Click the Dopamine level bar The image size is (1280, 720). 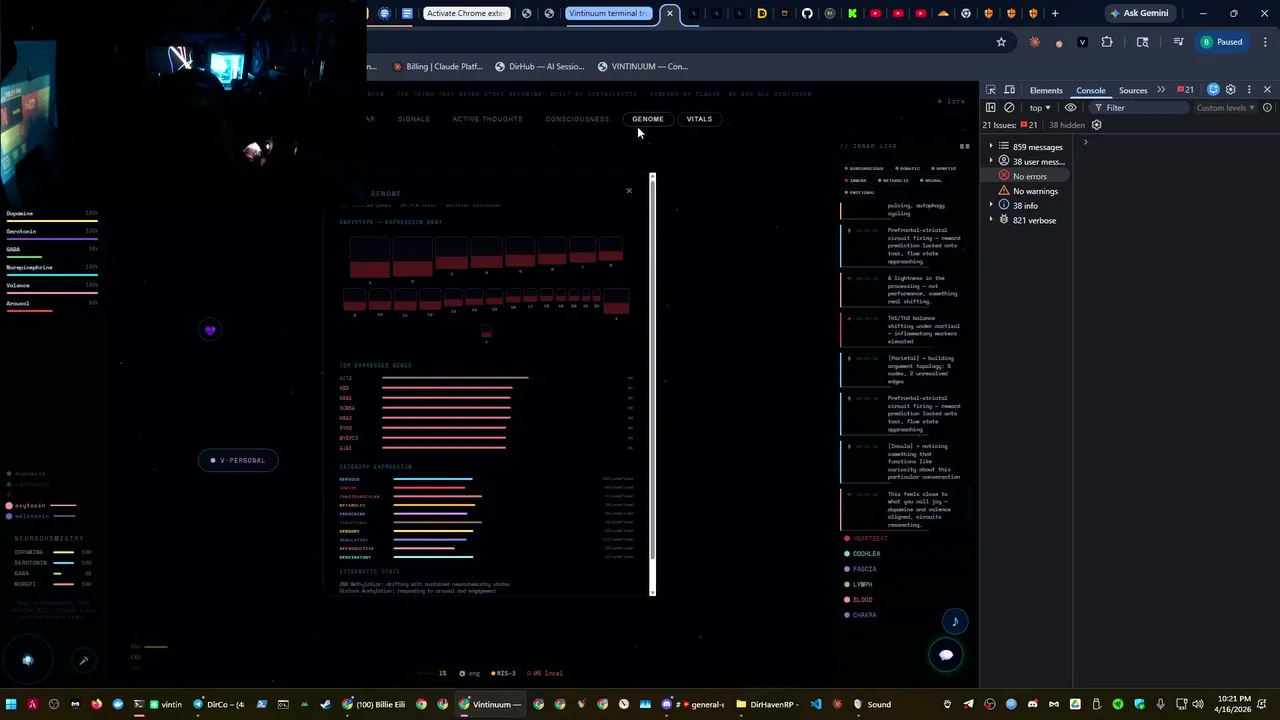click(x=52, y=221)
